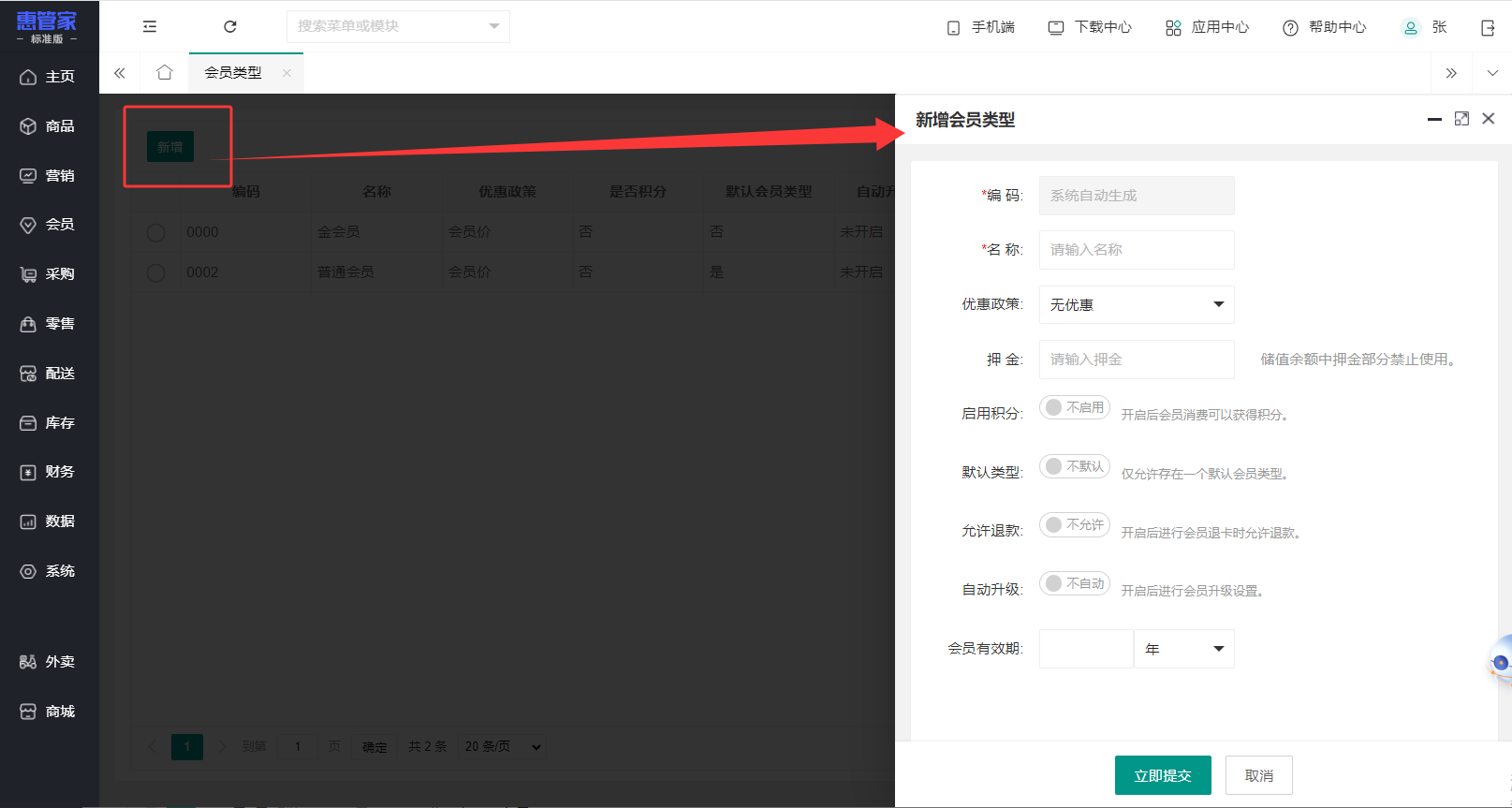Maximize the 新增会员类型 panel

(1461, 119)
